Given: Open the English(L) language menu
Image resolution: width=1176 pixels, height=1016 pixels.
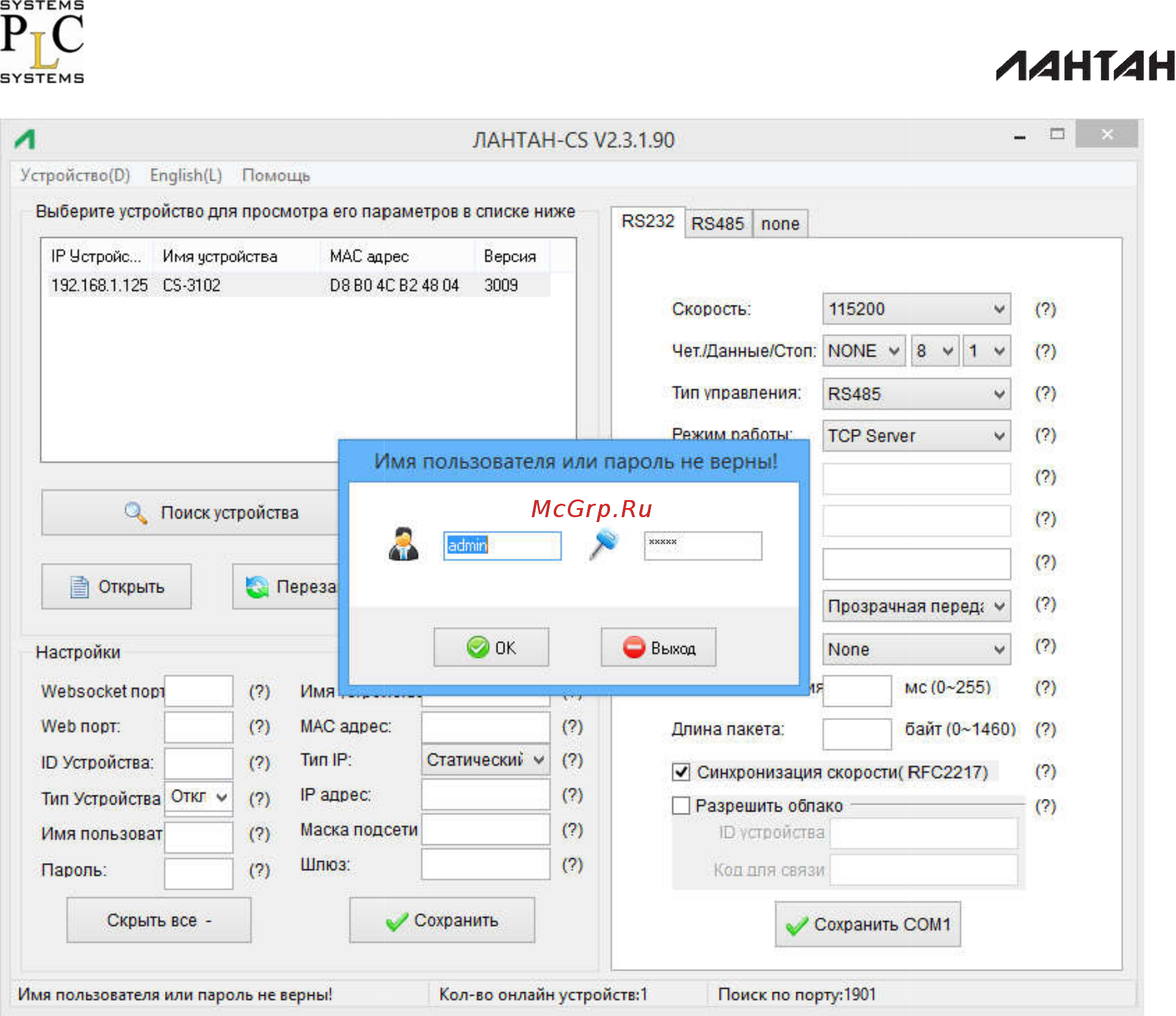Looking at the screenshot, I should [x=186, y=175].
